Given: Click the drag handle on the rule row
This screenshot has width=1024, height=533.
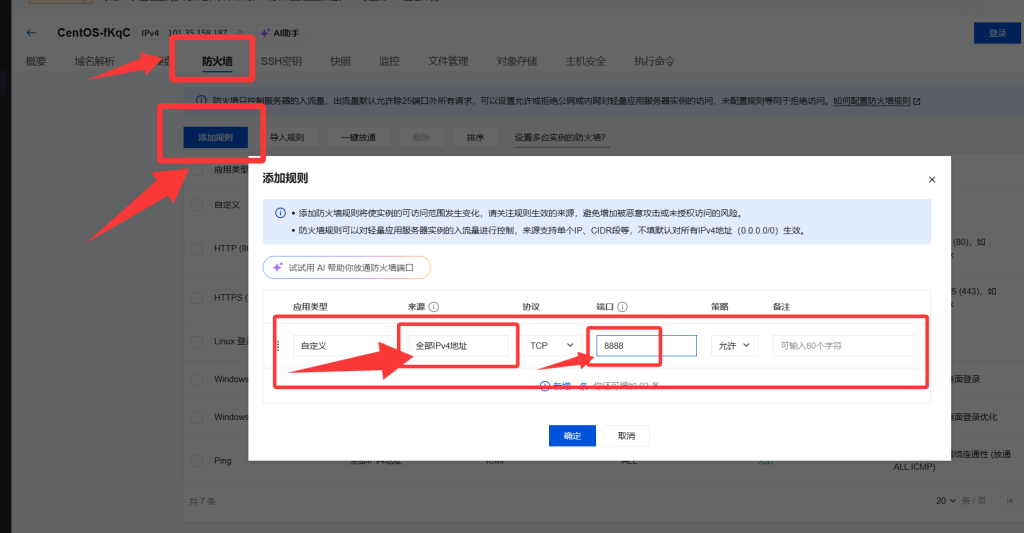Looking at the screenshot, I should click(278, 346).
